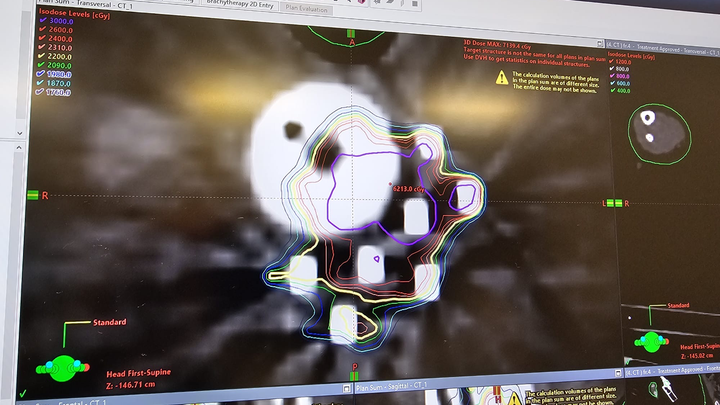Toggle the 1870.0 cGy isodose checkmark
This screenshot has width=720, height=405.
[40, 83]
